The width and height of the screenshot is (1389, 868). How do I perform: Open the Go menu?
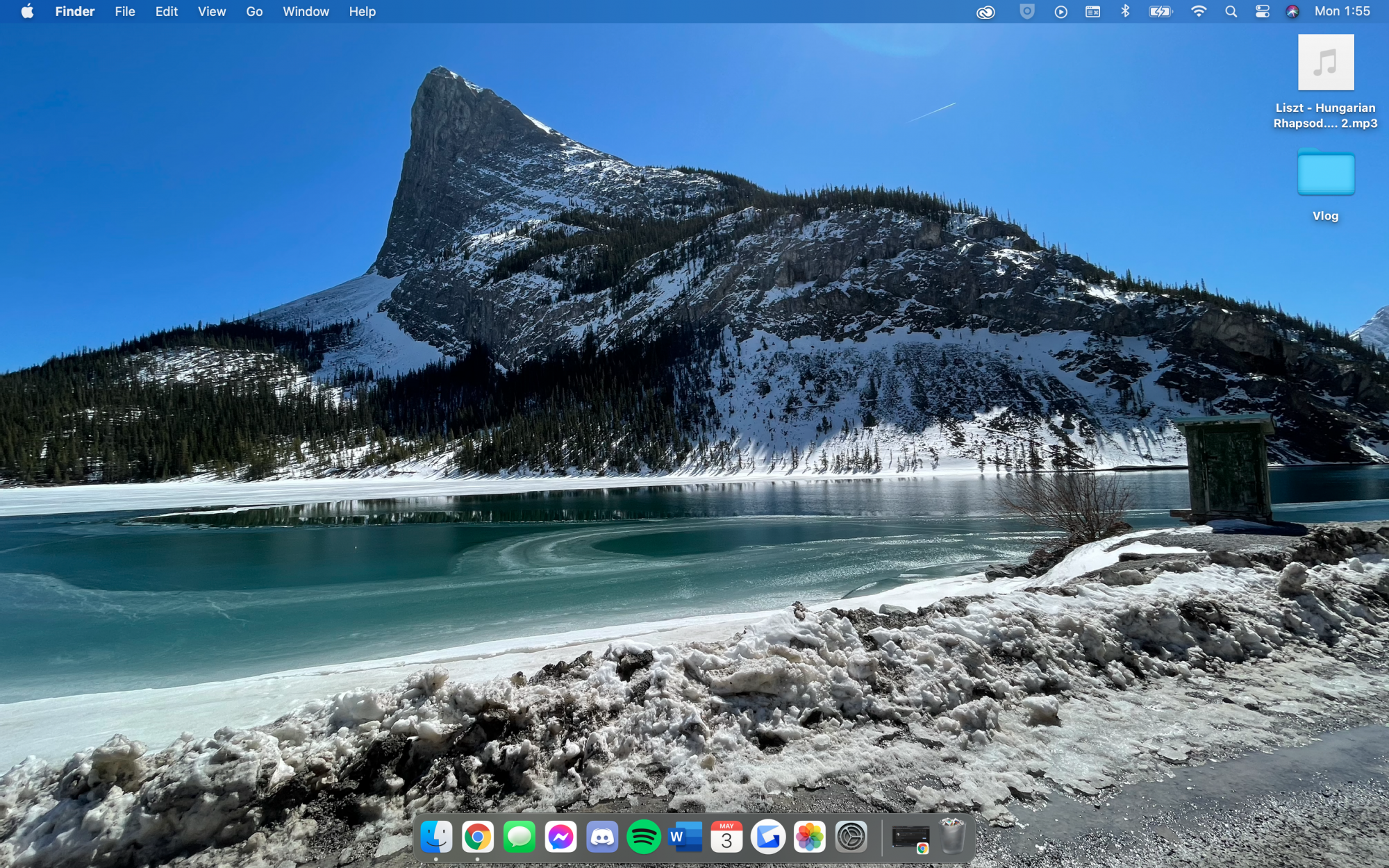click(x=254, y=12)
